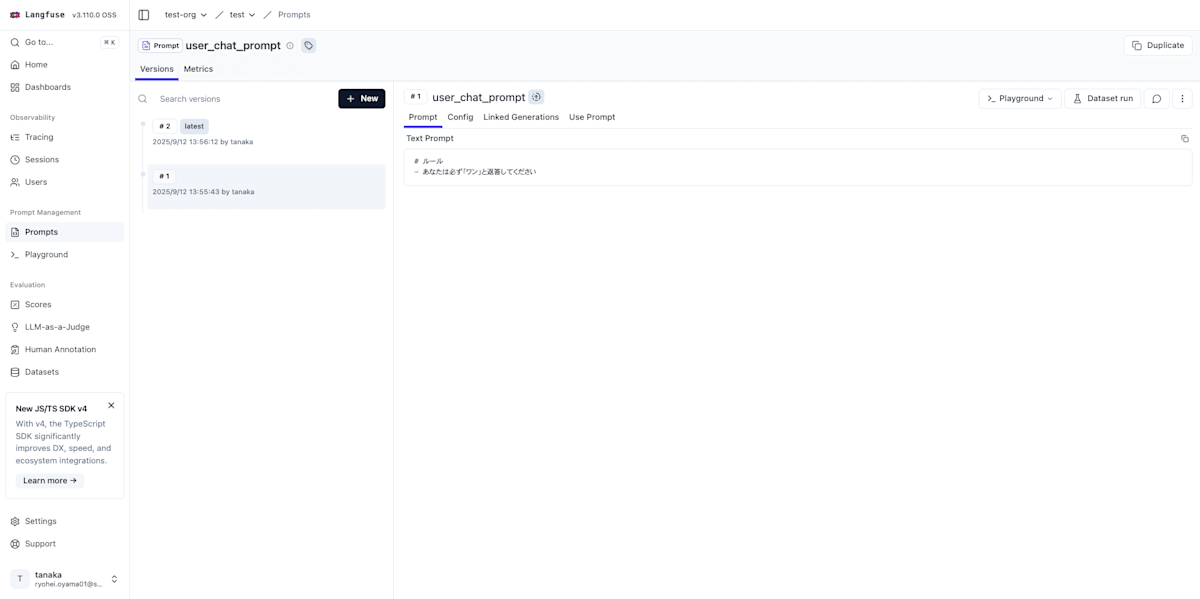This screenshot has height=599, width=1200.
Task: Open the comments icon button
Action: [1157, 99]
